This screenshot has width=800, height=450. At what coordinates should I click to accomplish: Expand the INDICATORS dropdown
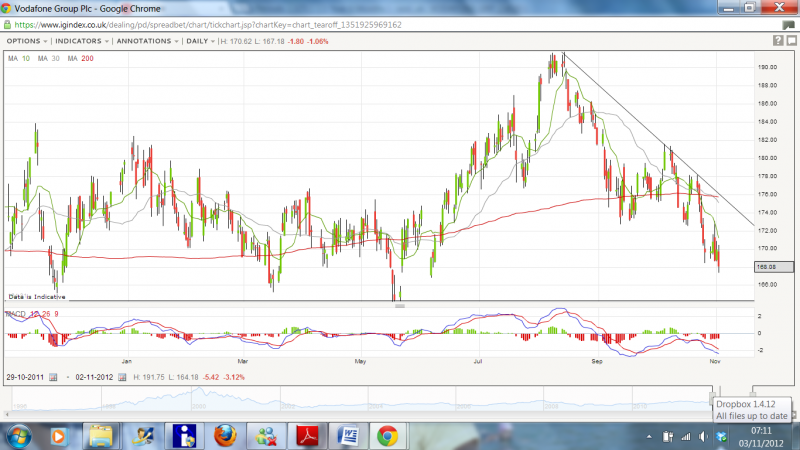point(80,41)
